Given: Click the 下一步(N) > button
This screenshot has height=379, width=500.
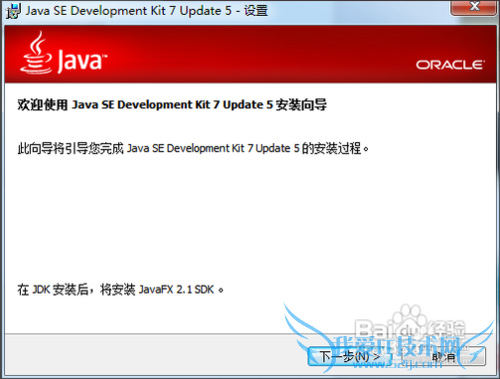Looking at the screenshot, I should [x=350, y=356].
